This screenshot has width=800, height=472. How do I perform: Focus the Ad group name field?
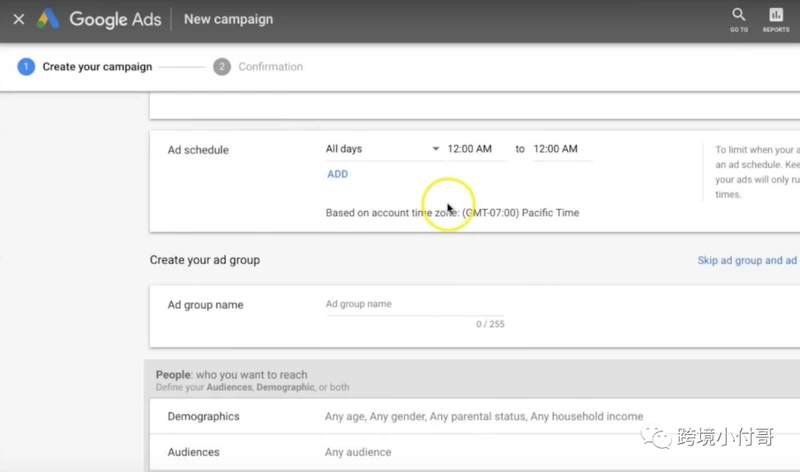tap(415, 304)
